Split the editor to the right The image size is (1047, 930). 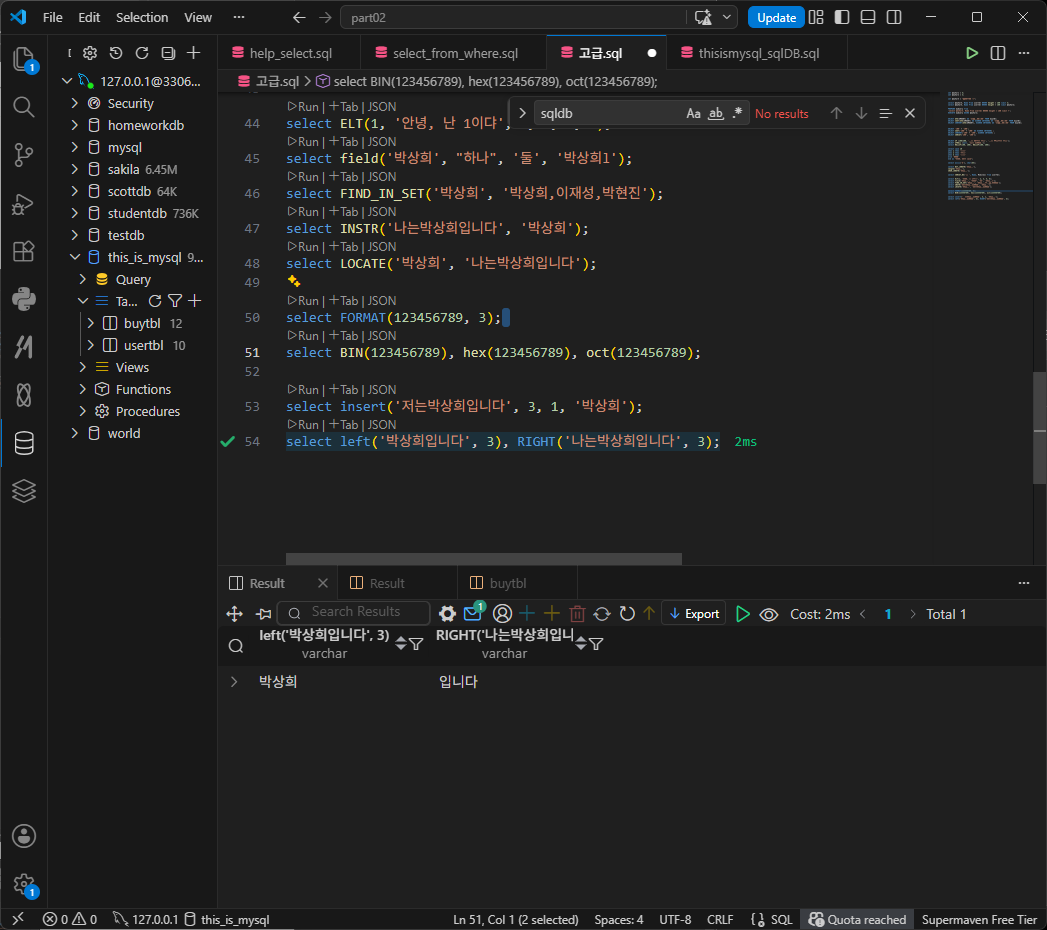click(x=998, y=53)
